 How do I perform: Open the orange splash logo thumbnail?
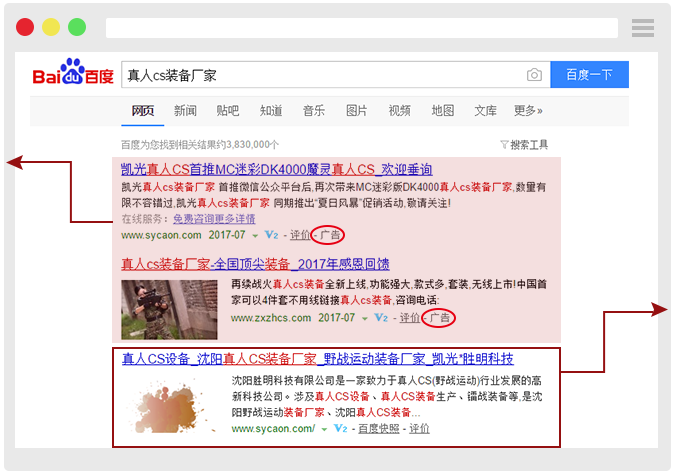point(171,406)
